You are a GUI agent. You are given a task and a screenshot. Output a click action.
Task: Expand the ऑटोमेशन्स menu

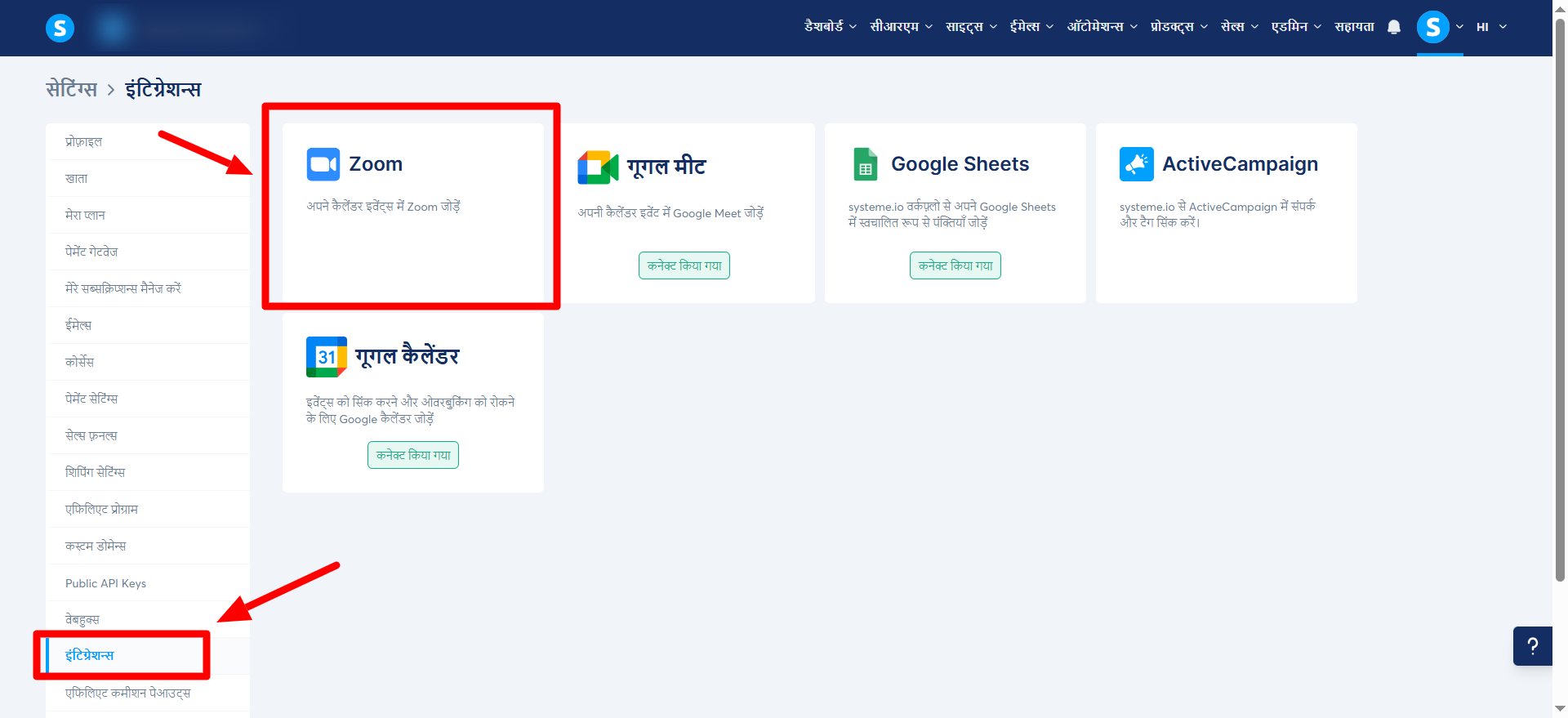(1102, 27)
